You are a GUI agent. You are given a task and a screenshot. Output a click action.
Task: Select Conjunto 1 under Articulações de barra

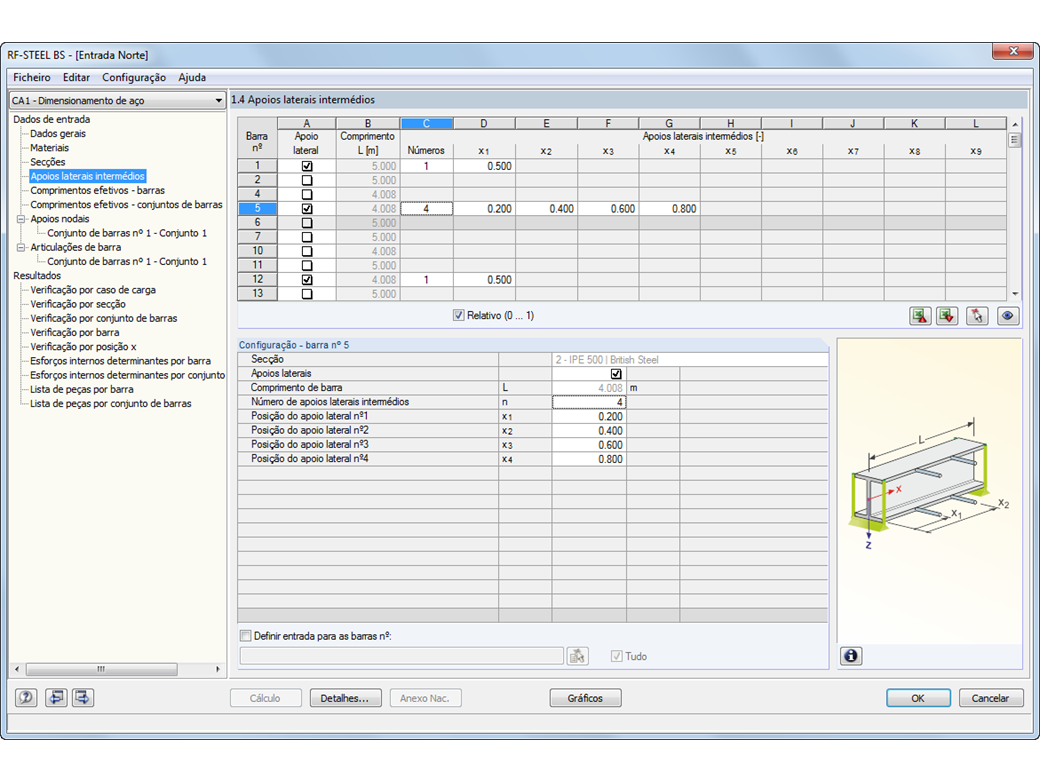127,262
